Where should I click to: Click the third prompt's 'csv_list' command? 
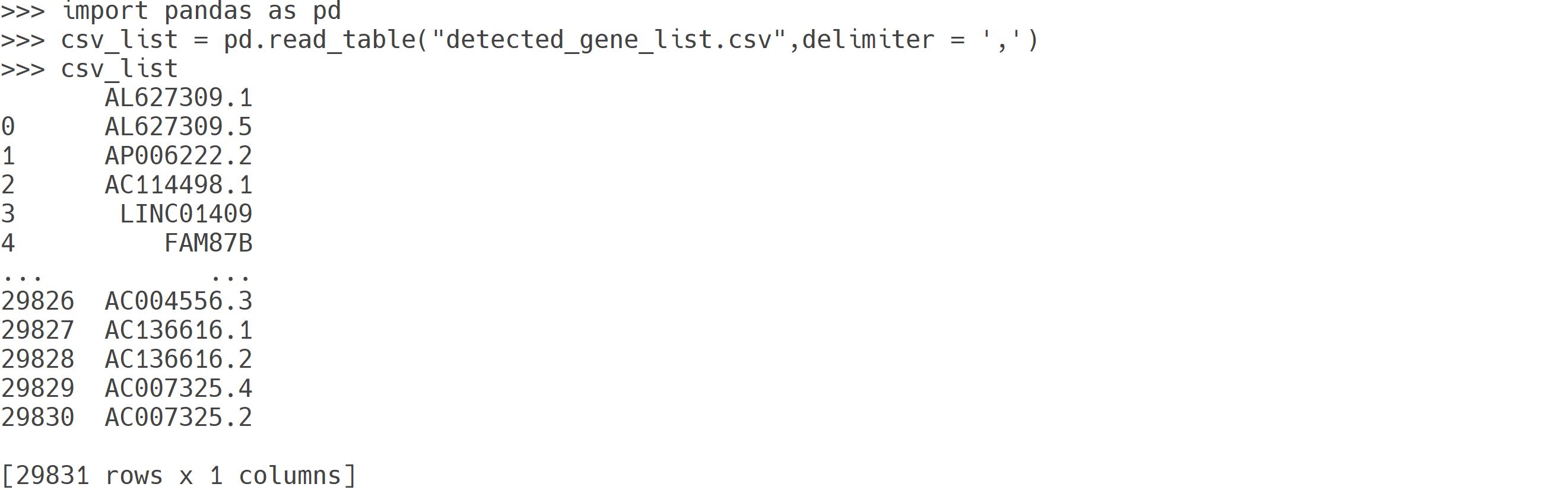(119, 69)
